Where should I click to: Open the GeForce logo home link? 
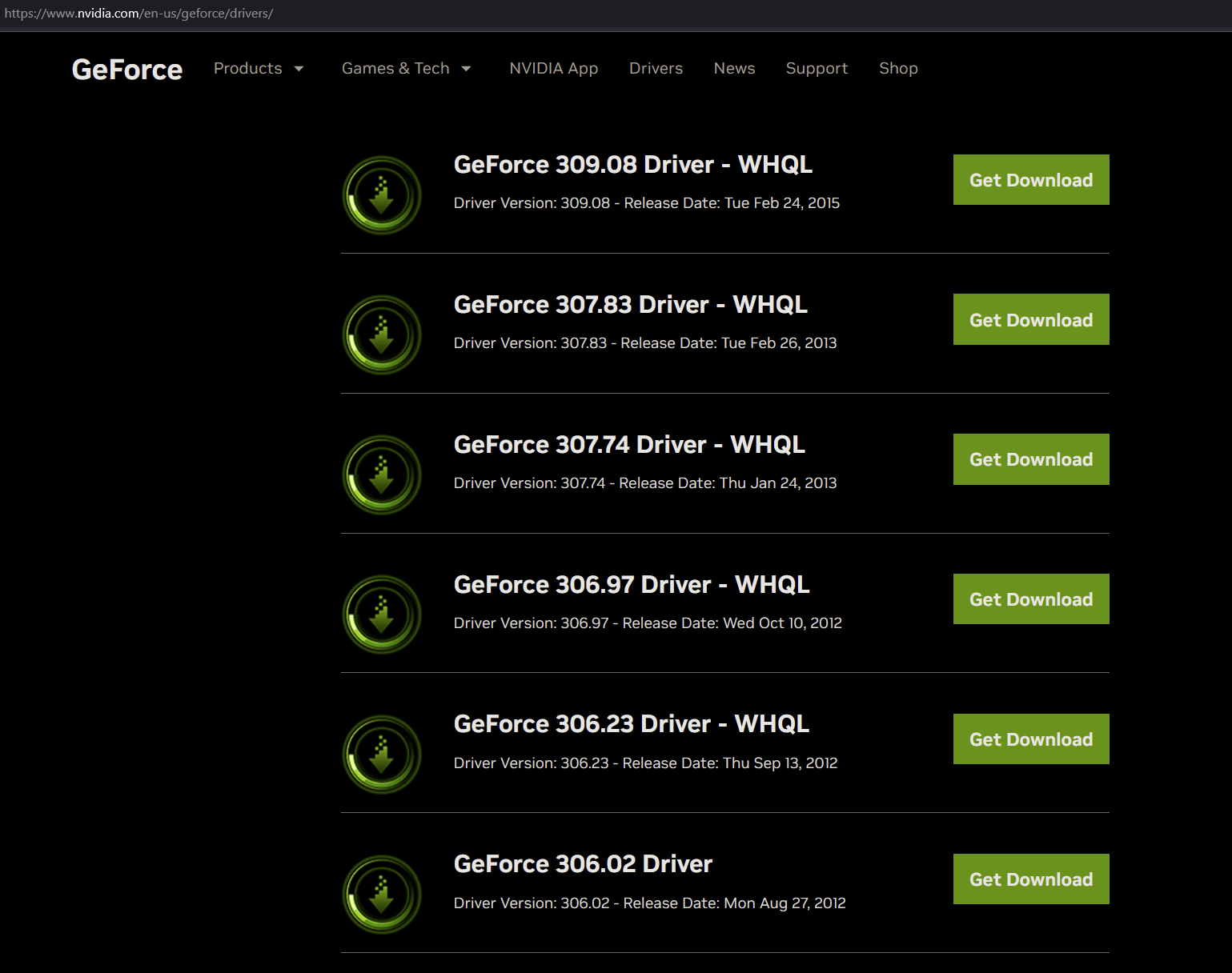[127, 70]
